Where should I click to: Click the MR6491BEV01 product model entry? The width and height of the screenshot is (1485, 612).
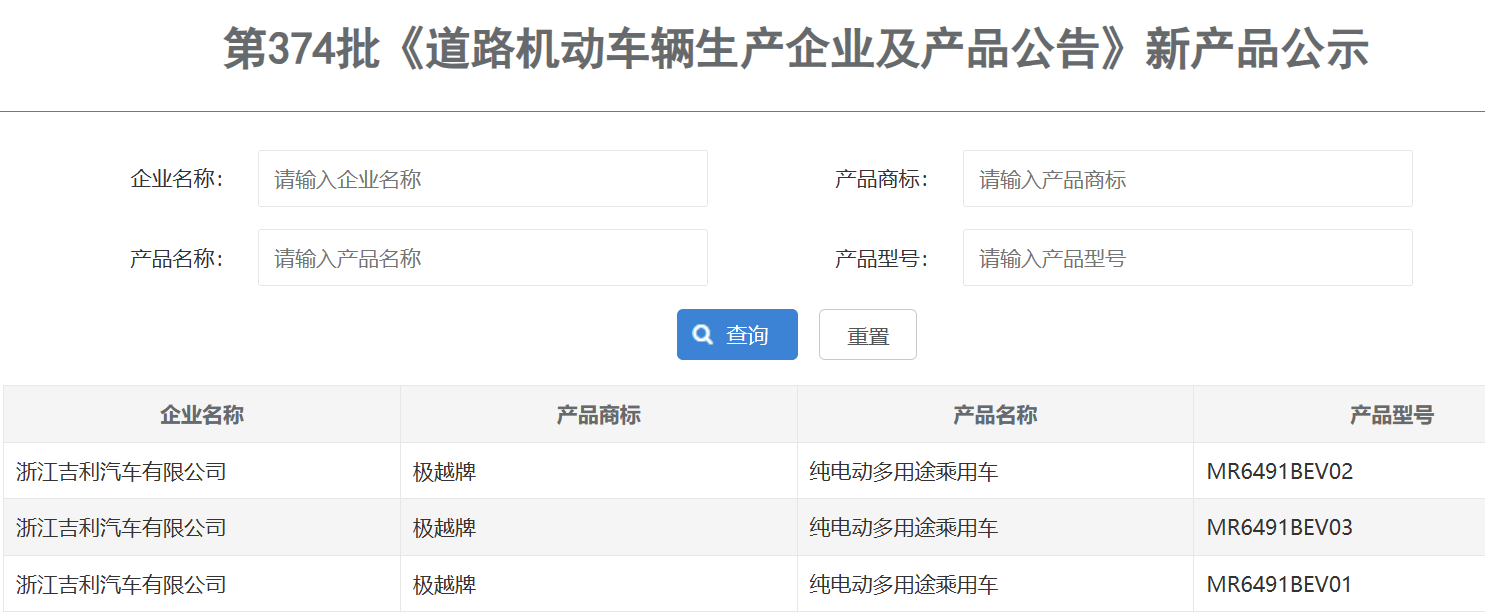point(1279,584)
